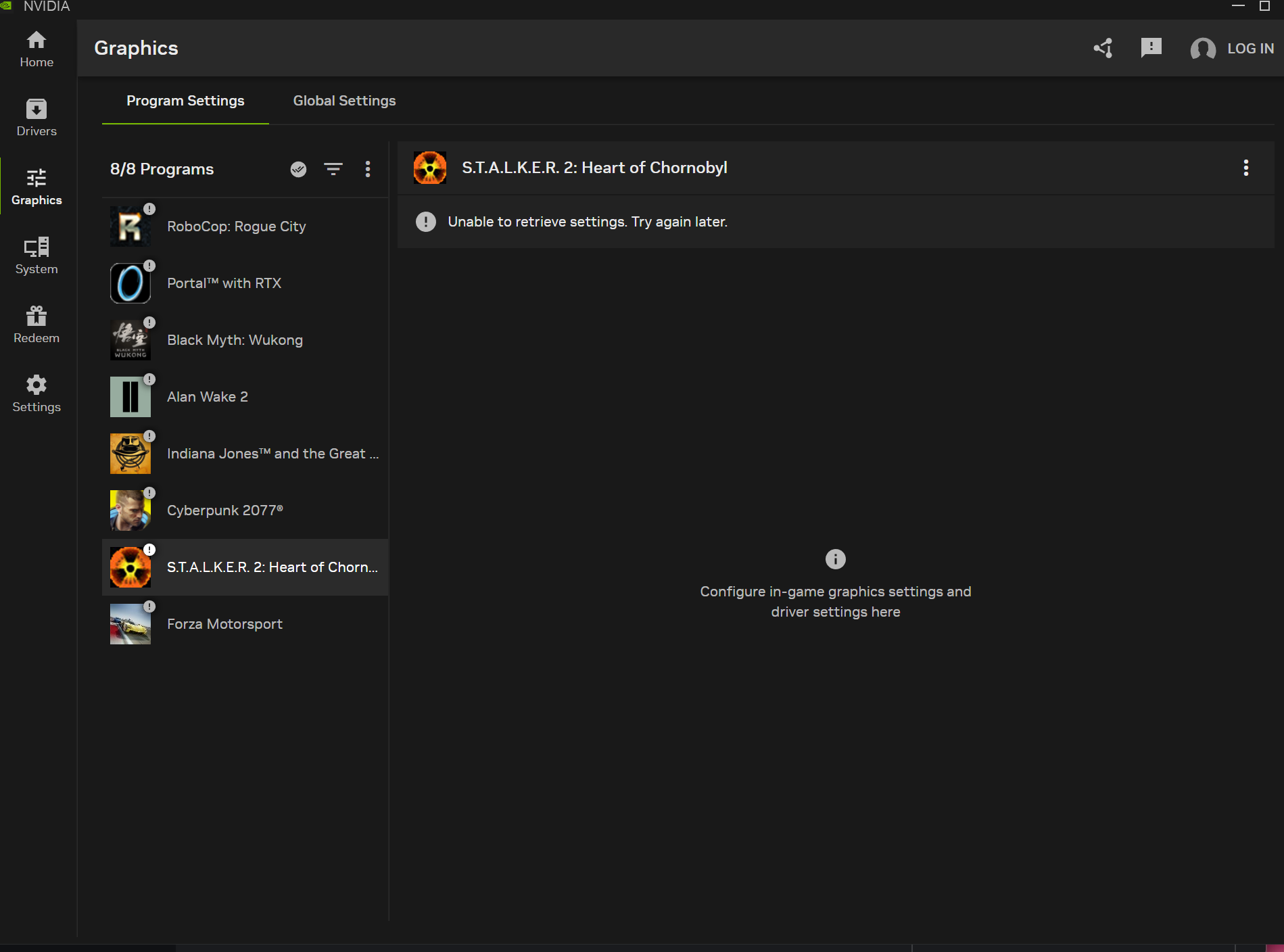Minimize the NVIDIA app window

coord(1238,5)
